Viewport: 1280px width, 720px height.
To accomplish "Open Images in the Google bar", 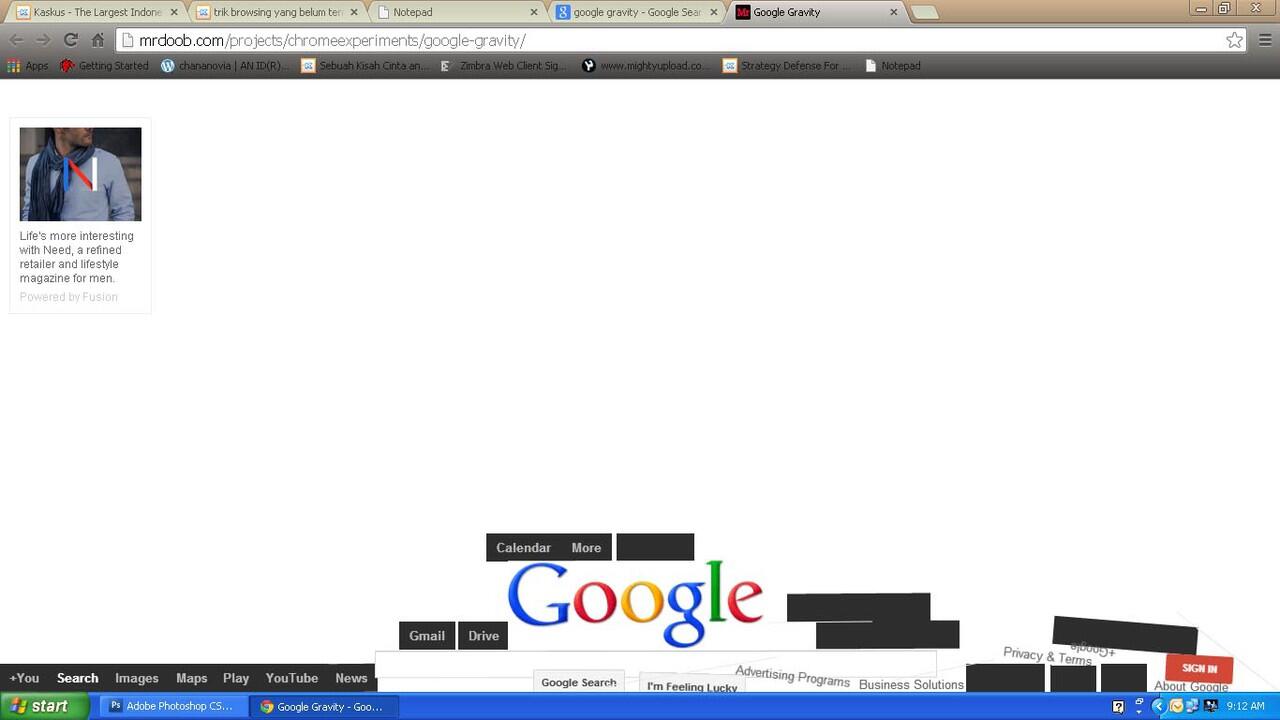I will (x=137, y=678).
